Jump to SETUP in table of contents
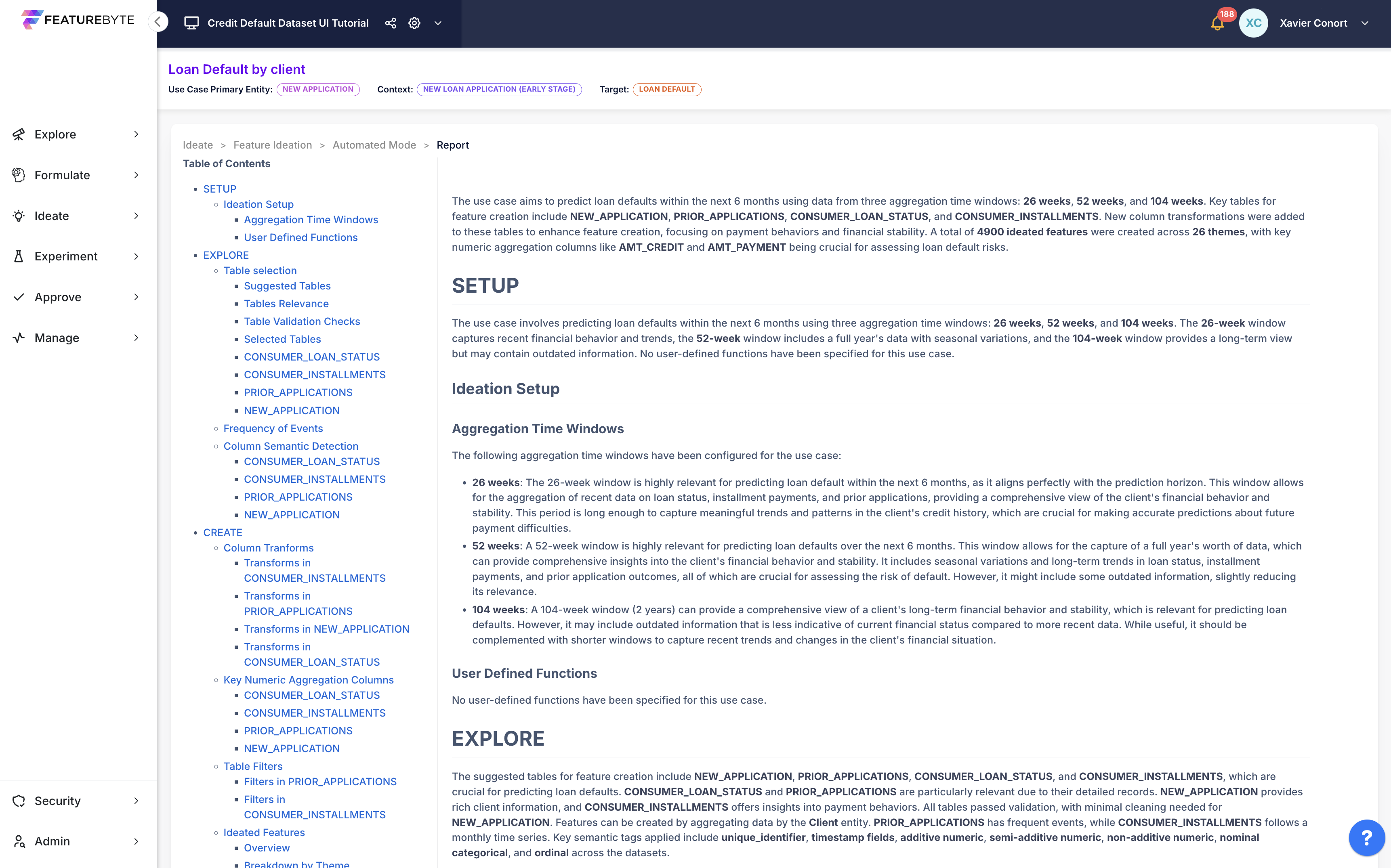Image resolution: width=1391 pixels, height=868 pixels. (x=219, y=189)
